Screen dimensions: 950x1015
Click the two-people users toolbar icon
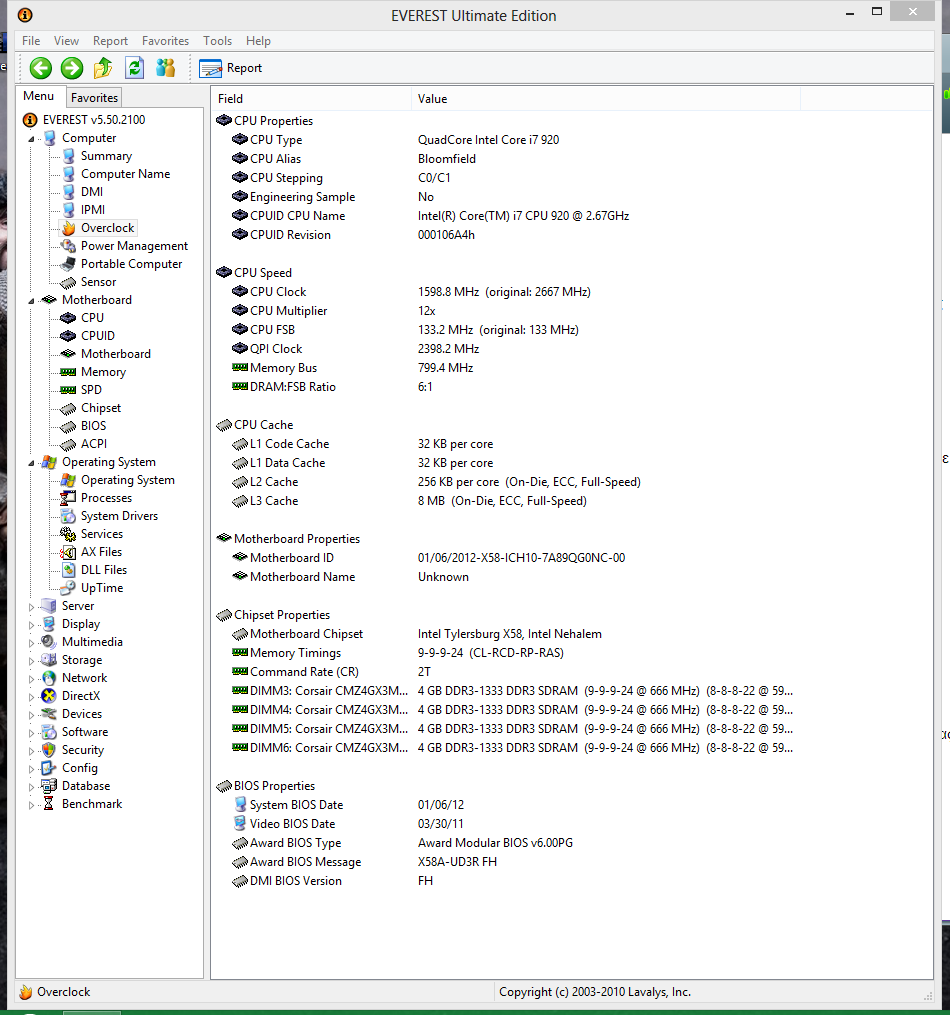[166, 68]
